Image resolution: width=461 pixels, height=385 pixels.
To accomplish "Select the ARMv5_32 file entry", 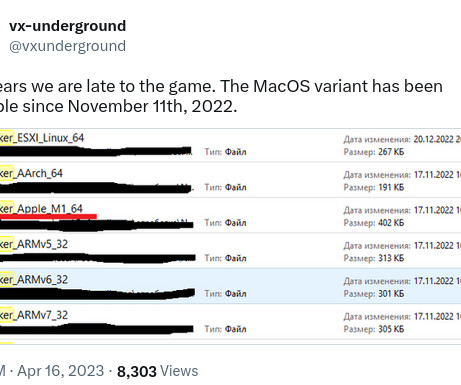I will click(x=230, y=251).
